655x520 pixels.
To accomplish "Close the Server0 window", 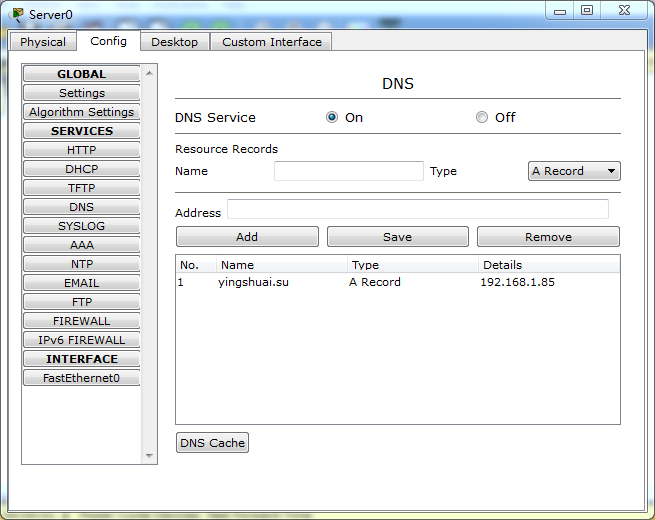I will click(x=625, y=10).
